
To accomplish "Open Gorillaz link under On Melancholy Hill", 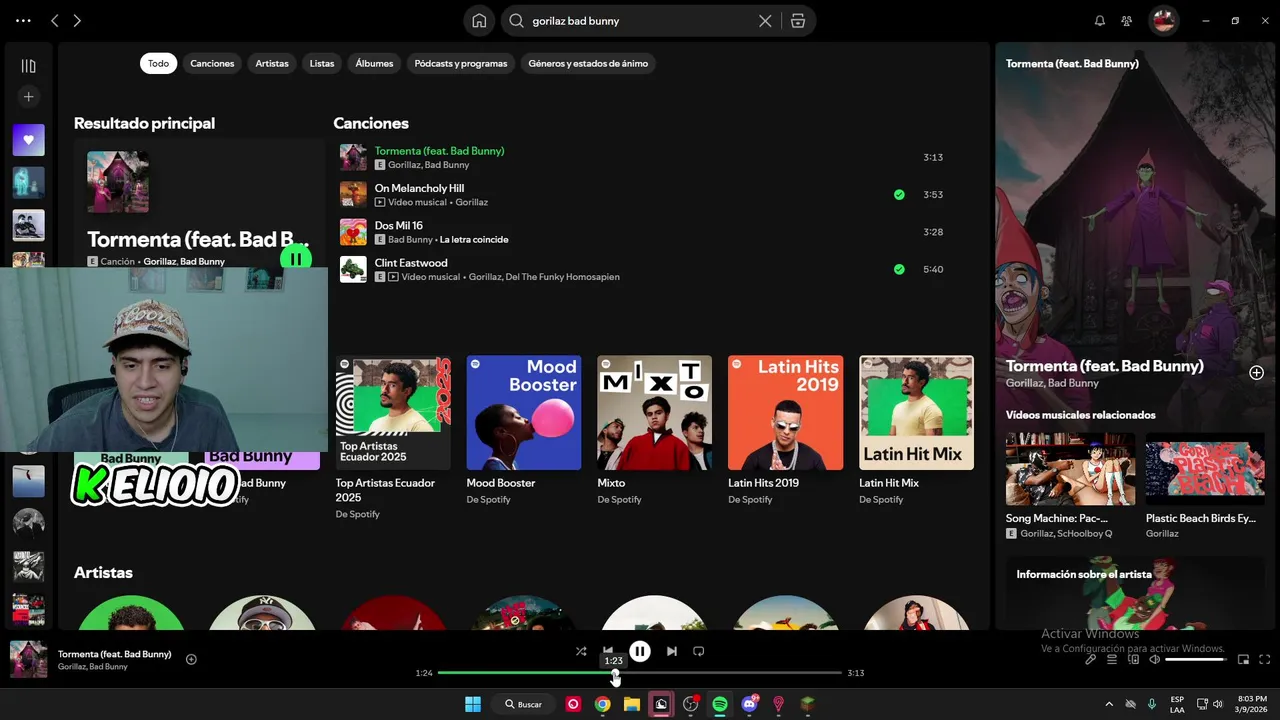I will [x=471, y=202].
